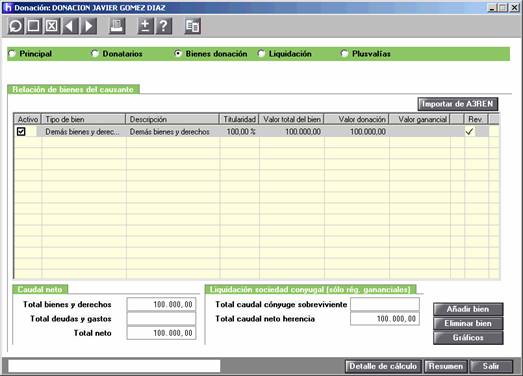
Task: Click Total deudas y gastos field
Action: 161,319
